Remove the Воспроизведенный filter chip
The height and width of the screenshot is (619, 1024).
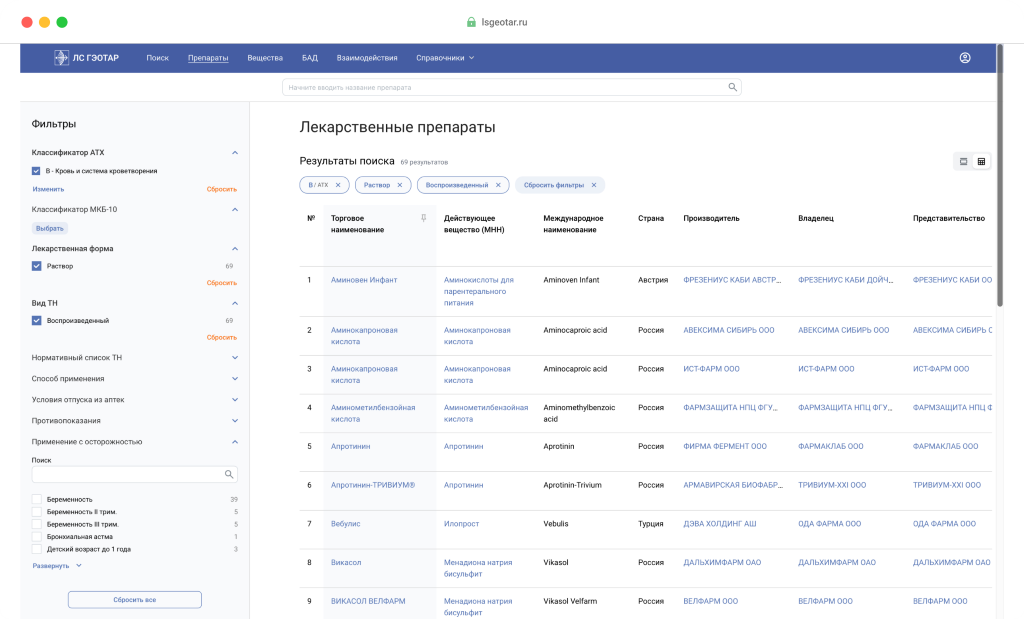[498, 185]
